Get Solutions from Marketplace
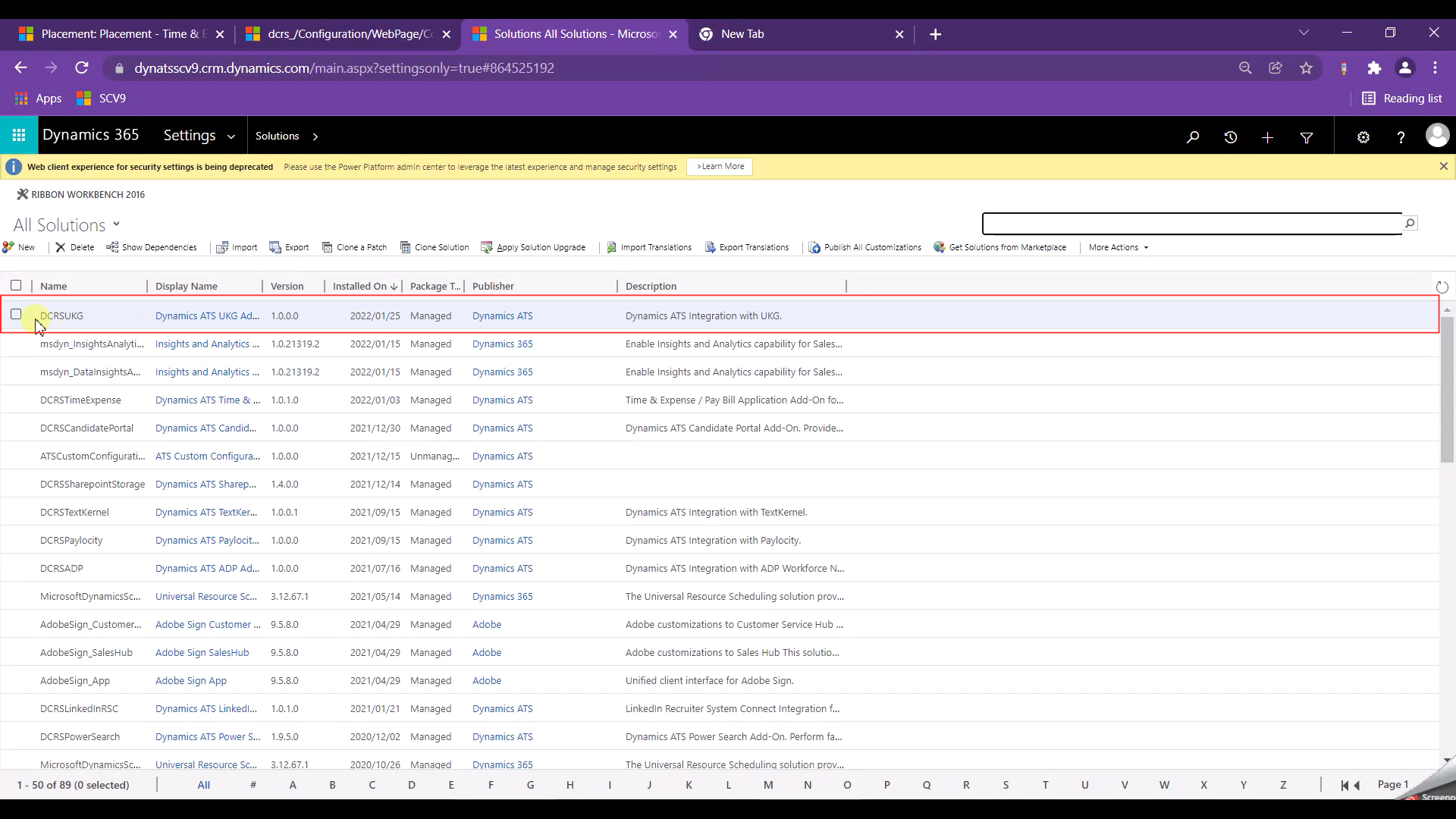 pyautogui.click(x=1000, y=247)
